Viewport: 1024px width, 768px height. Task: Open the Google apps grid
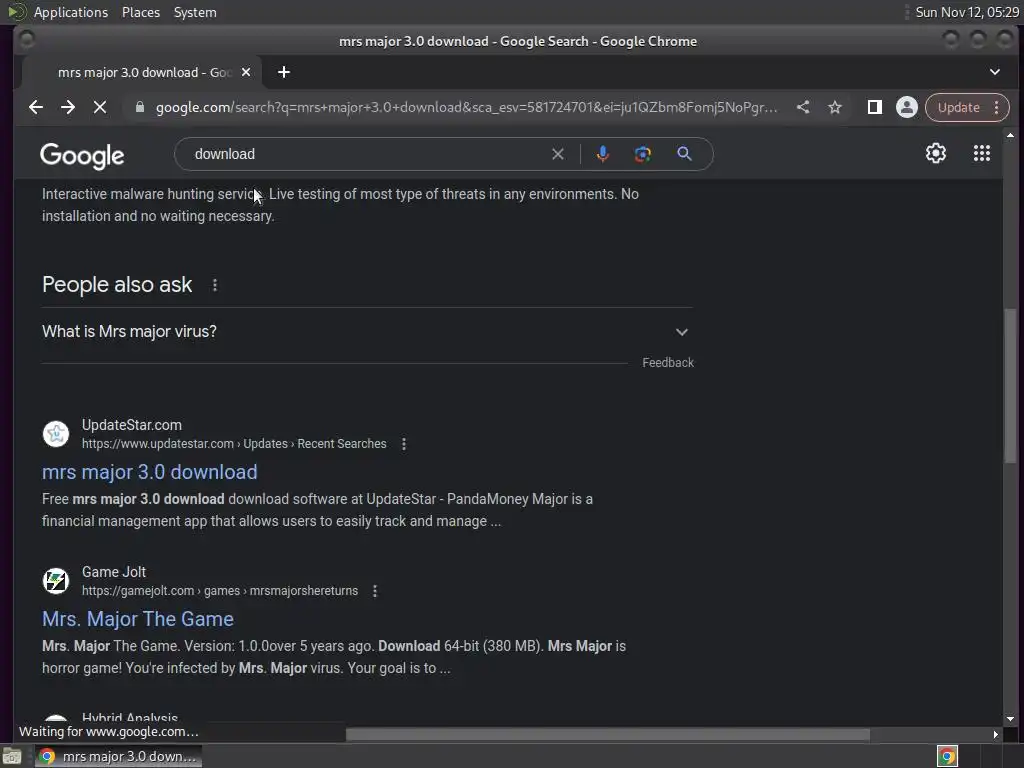click(982, 153)
